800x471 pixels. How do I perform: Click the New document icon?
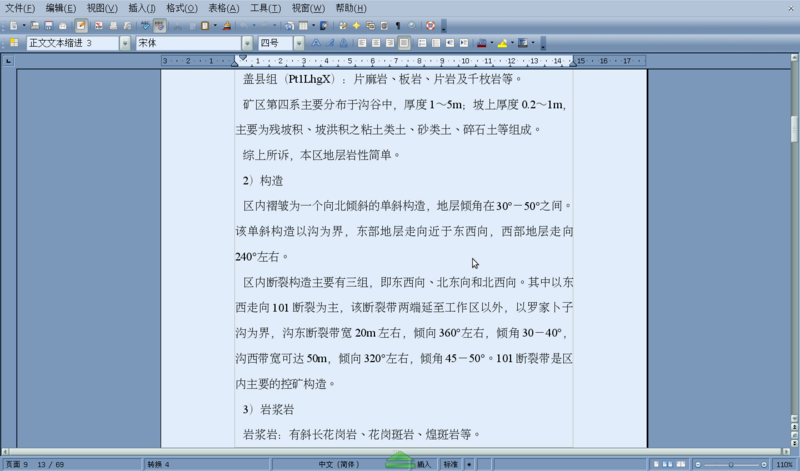point(13,26)
